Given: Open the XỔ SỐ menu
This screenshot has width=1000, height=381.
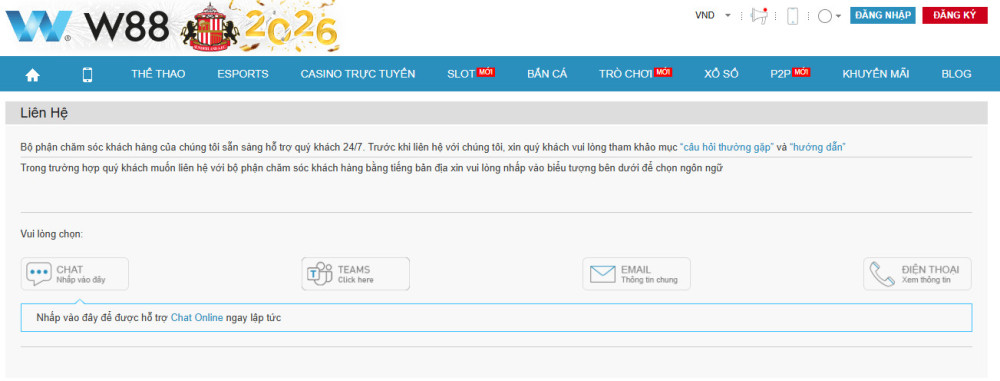Looking at the screenshot, I should point(721,74).
